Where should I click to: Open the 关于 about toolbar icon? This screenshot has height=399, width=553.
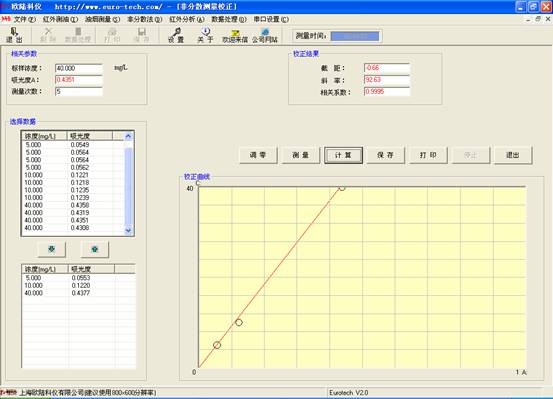point(205,35)
